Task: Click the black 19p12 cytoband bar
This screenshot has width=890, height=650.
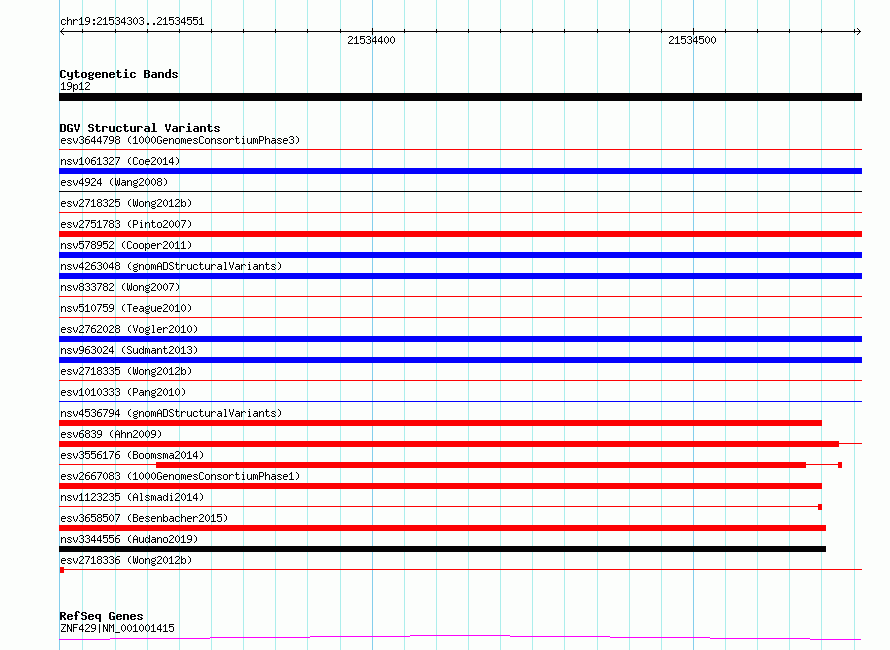Action: pyautogui.click(x=460, y=97)
